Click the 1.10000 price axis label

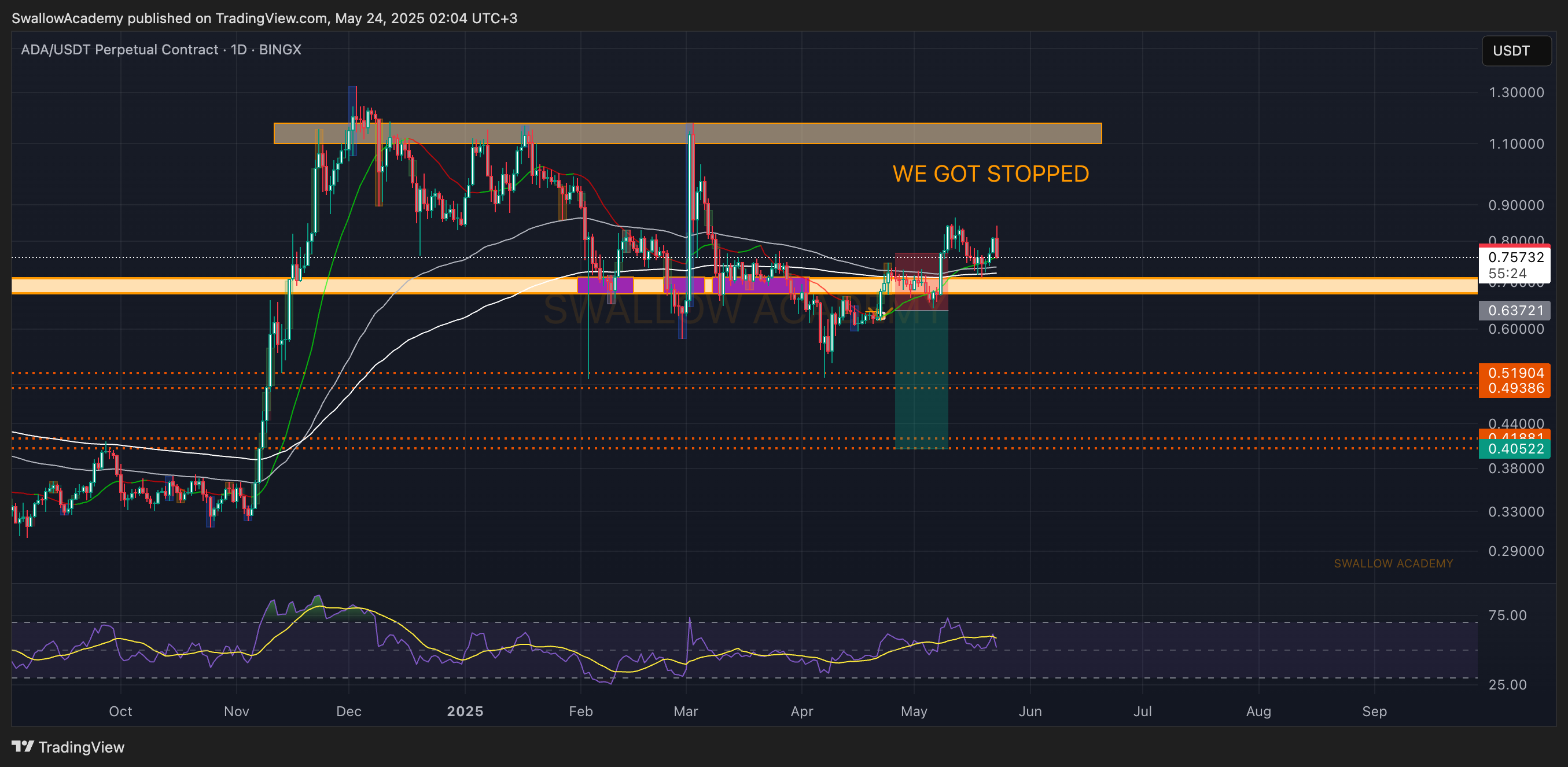[x=1516, y=144]
